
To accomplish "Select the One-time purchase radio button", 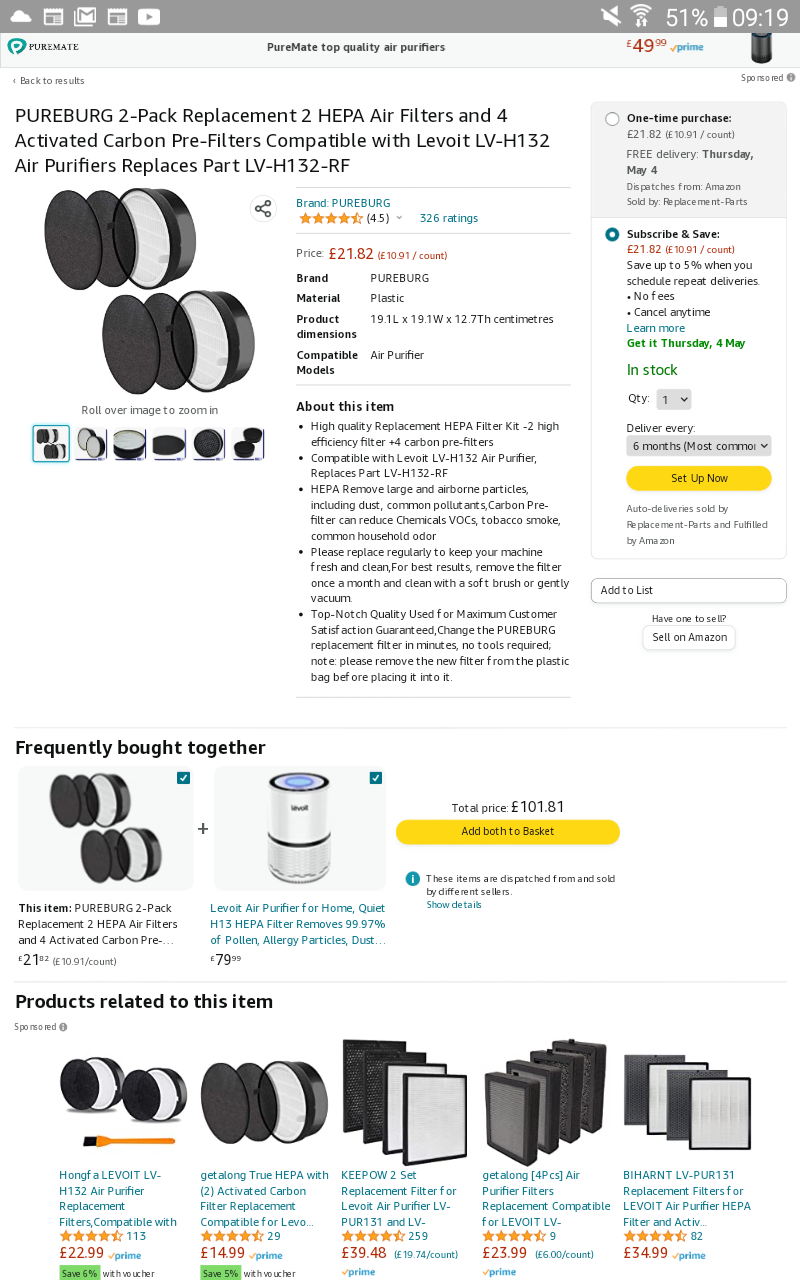I will pyautogui.click(x=612, y=119).
